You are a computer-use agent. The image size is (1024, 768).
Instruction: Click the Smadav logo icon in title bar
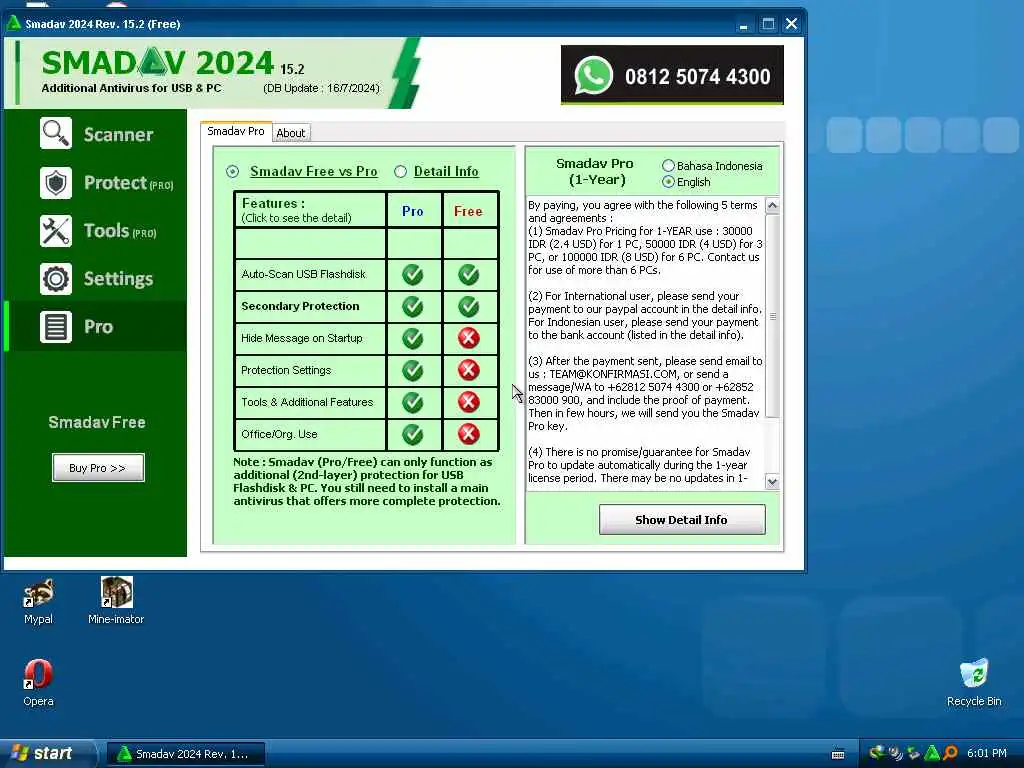pos(13,24)
